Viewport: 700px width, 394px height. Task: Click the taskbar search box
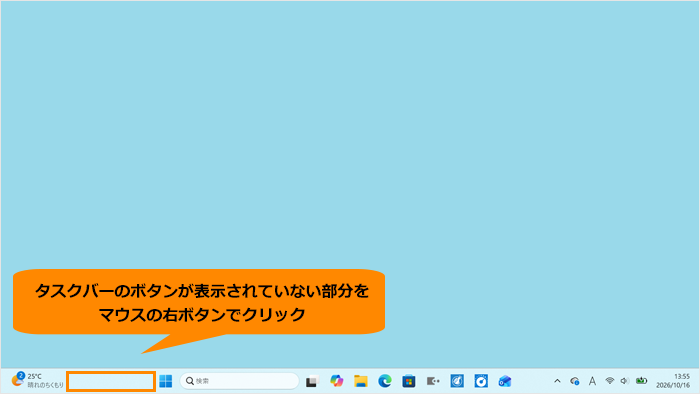pos(239,381)
